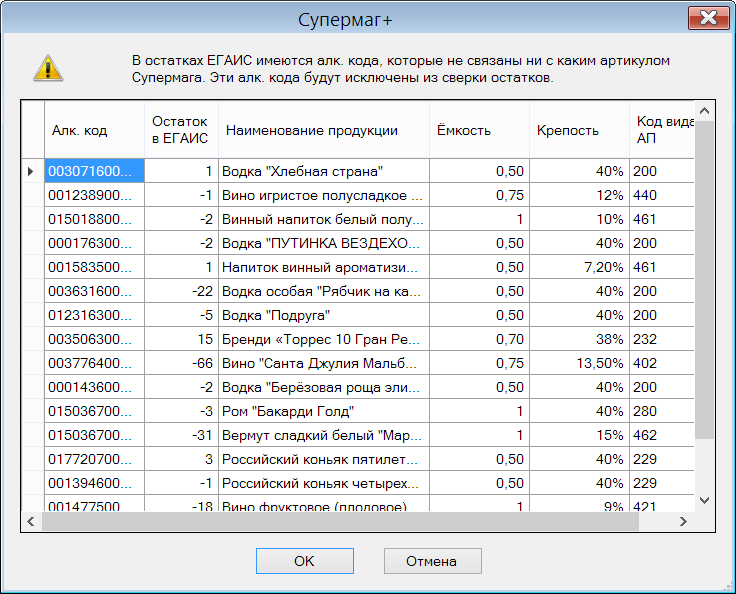Click the horizontal scrollbar right arrow

click(683, 521)
